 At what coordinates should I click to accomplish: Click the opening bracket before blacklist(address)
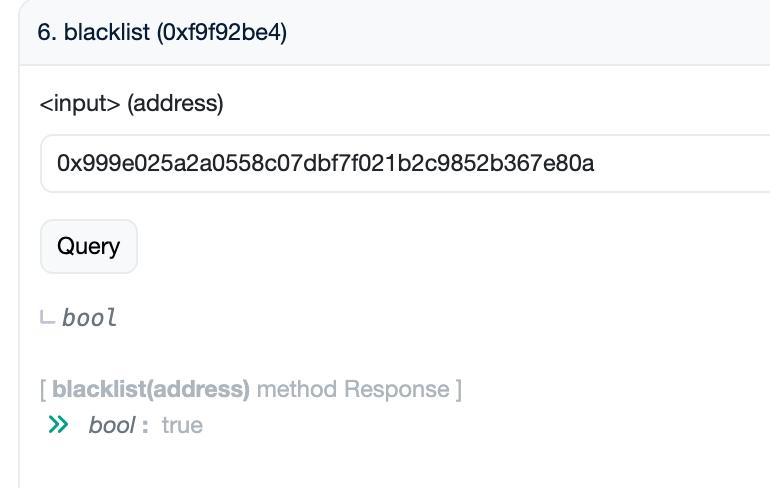pyautogui.click(x=44, y=389)
